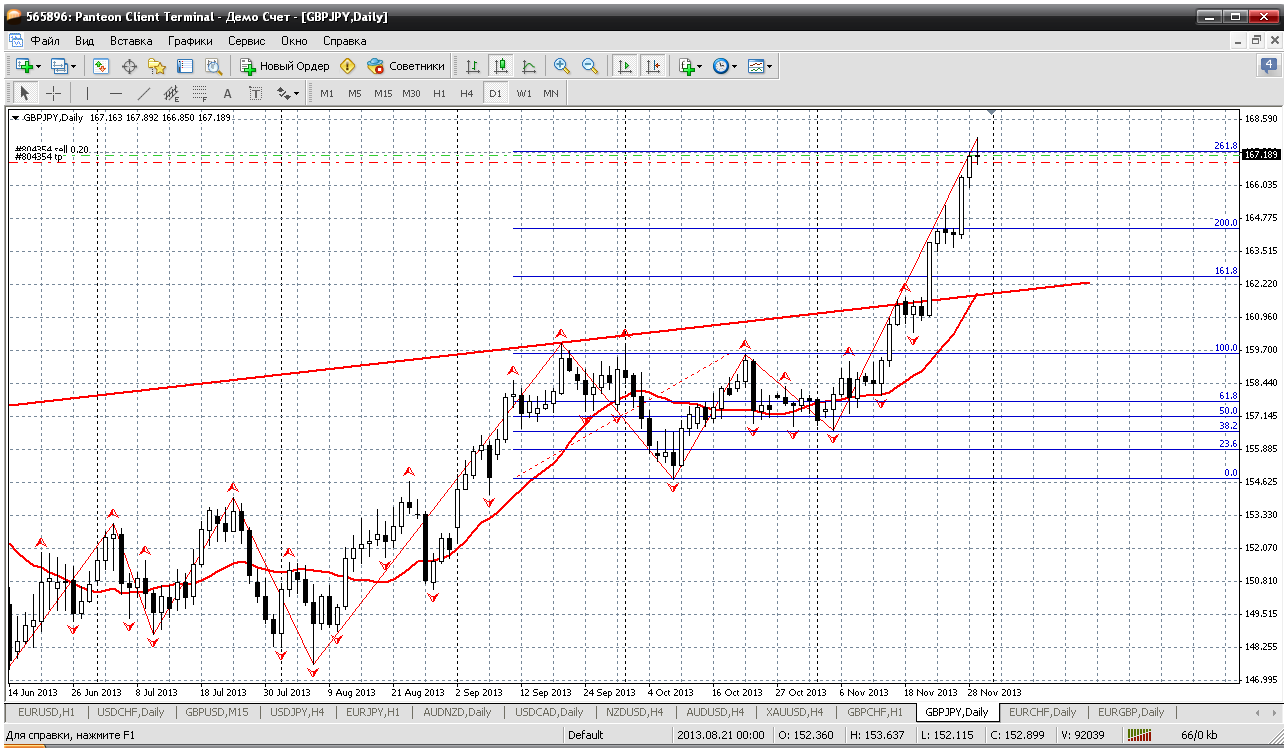The width and height of the screenshot is (1288, 748).
Task: Zoom out on the chart
Action: point(590,66)
